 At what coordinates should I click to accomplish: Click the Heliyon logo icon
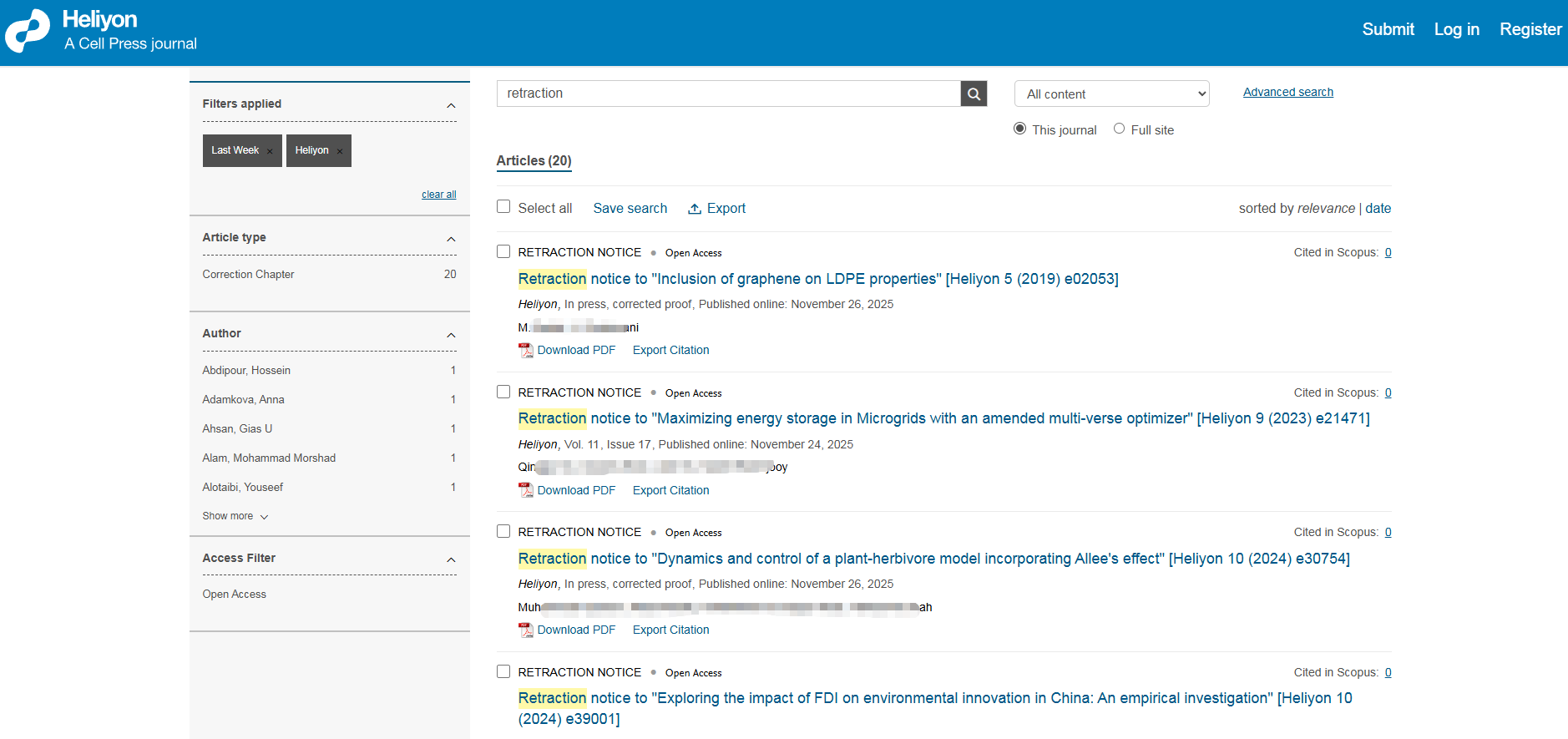tap(28, 31)
